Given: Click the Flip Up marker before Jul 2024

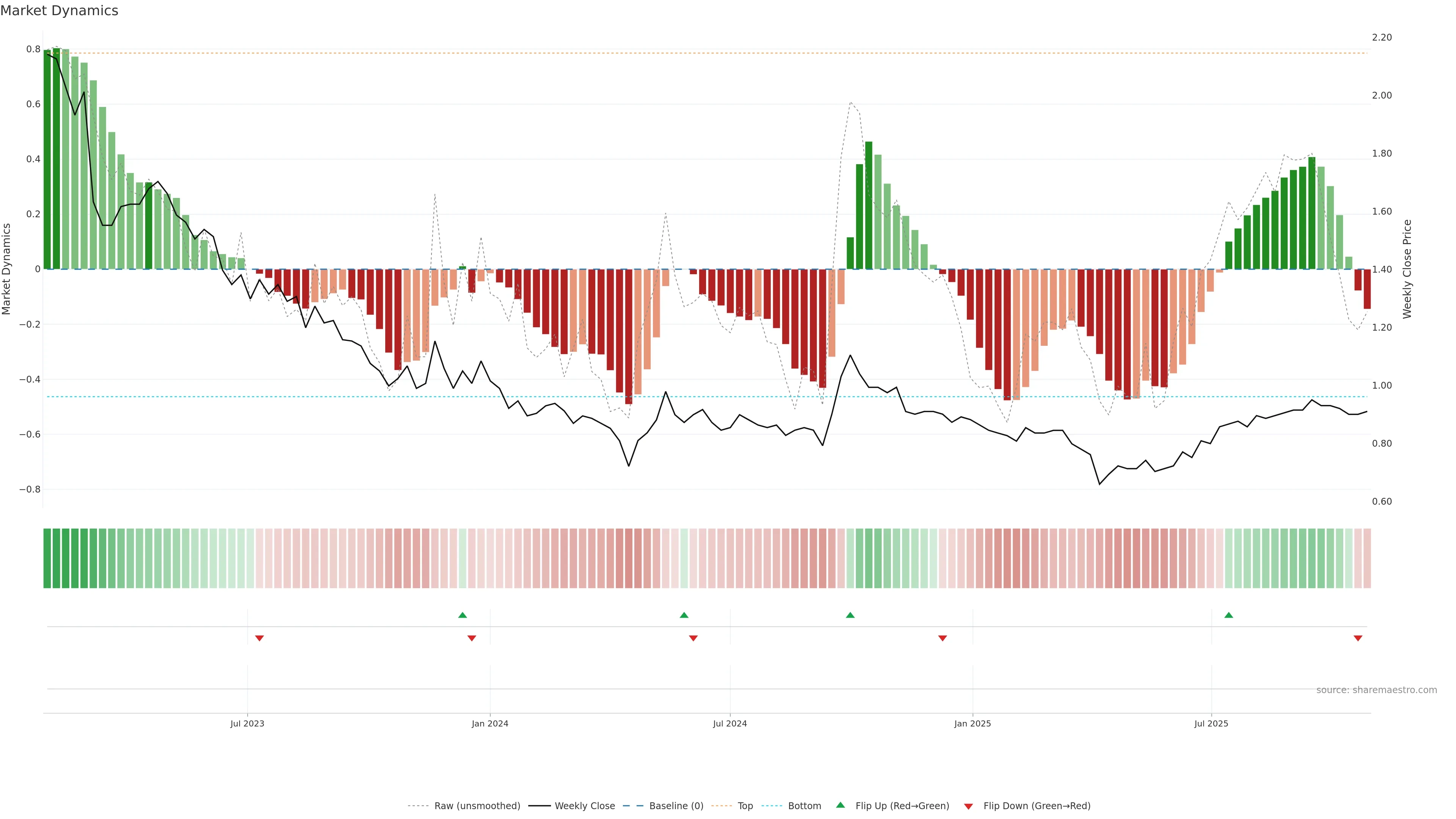Looking at the screenshot, I should click(684, 615).
